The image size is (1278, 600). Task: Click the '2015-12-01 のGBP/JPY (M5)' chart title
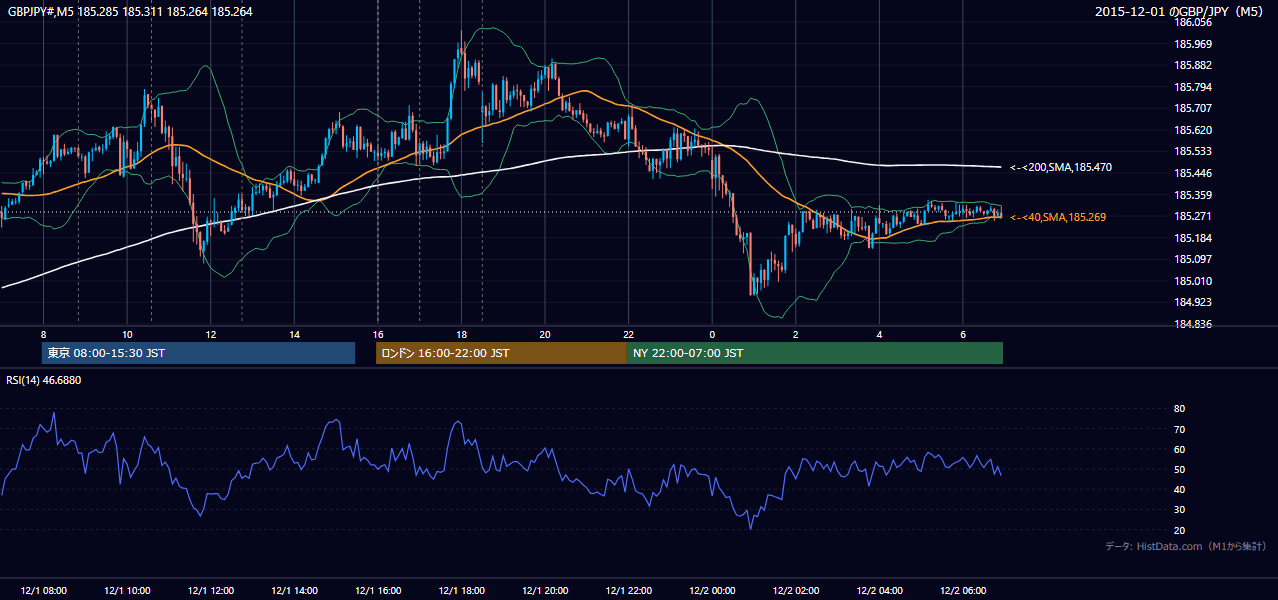(x=1181, y=12)
